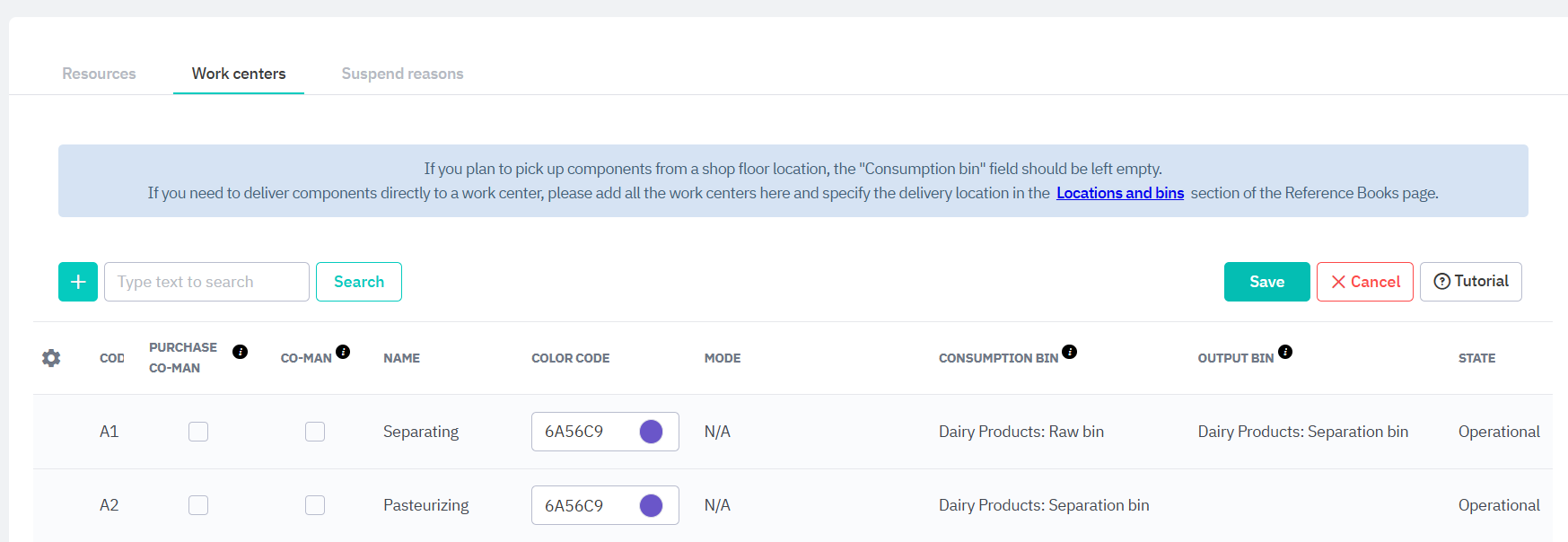Click info icon next to Output Bin header
The image size is (1568, 542).
coord(1285,352)
